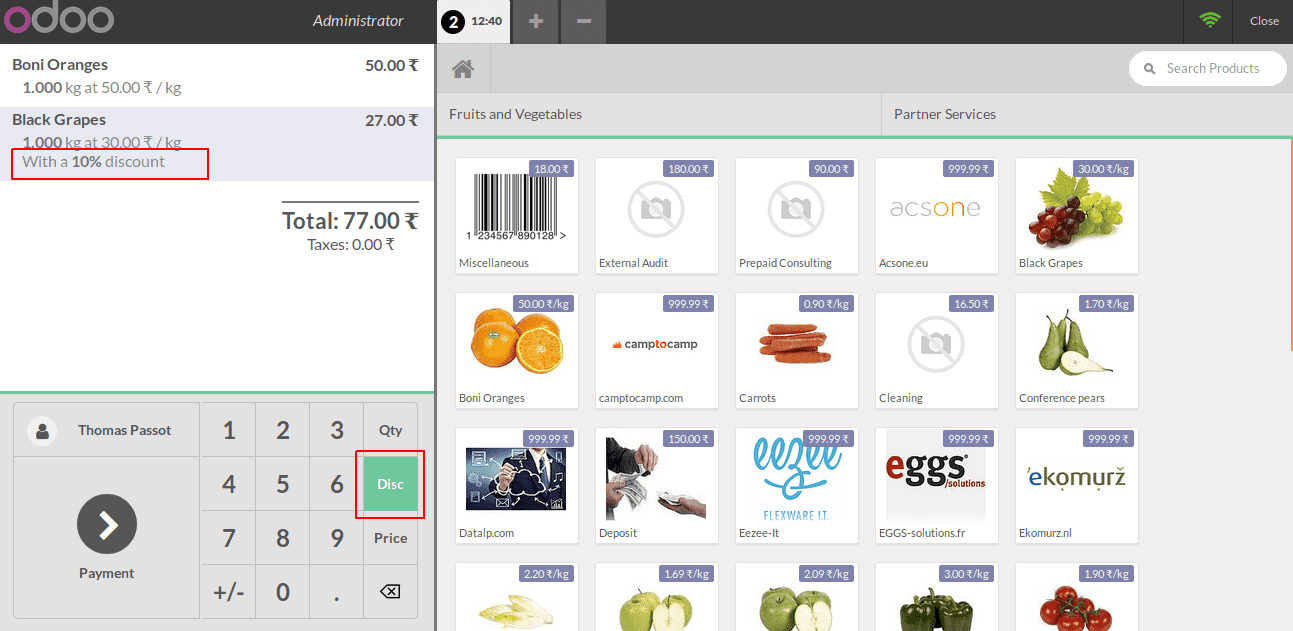
Task: Add the Deposit product
Action: [x=657, y=485]
